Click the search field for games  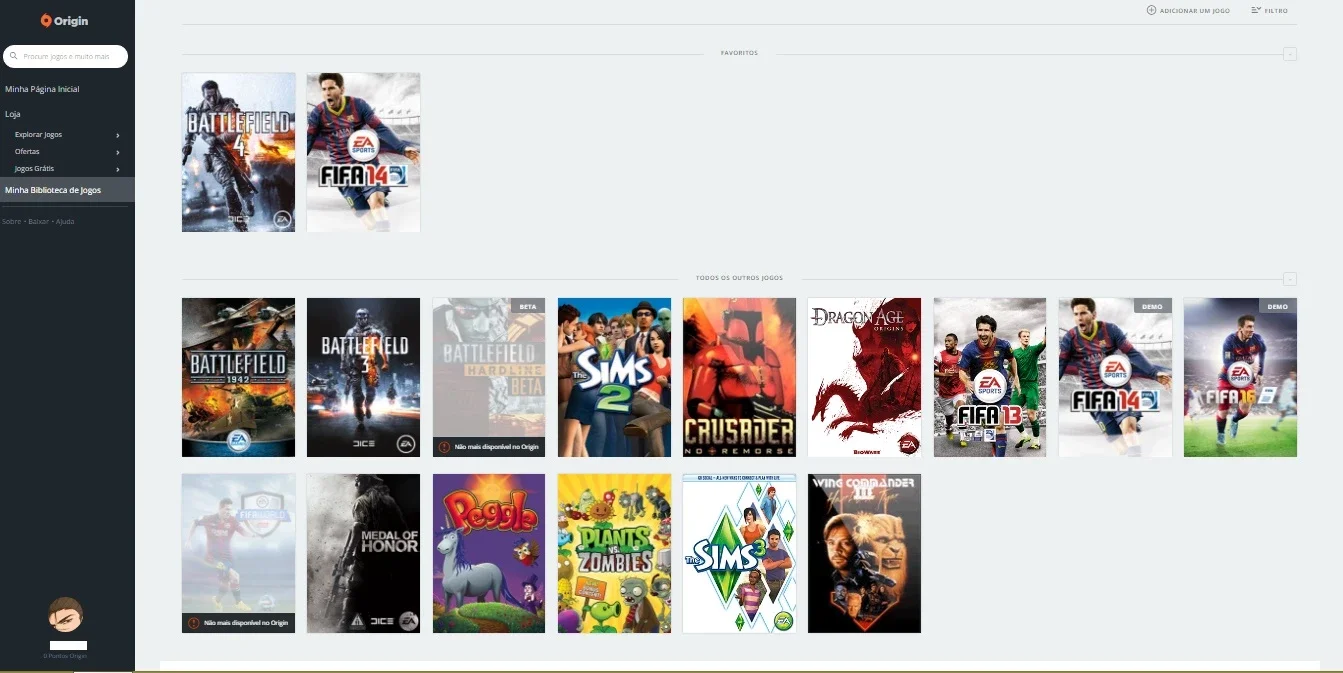pos(66,56)
